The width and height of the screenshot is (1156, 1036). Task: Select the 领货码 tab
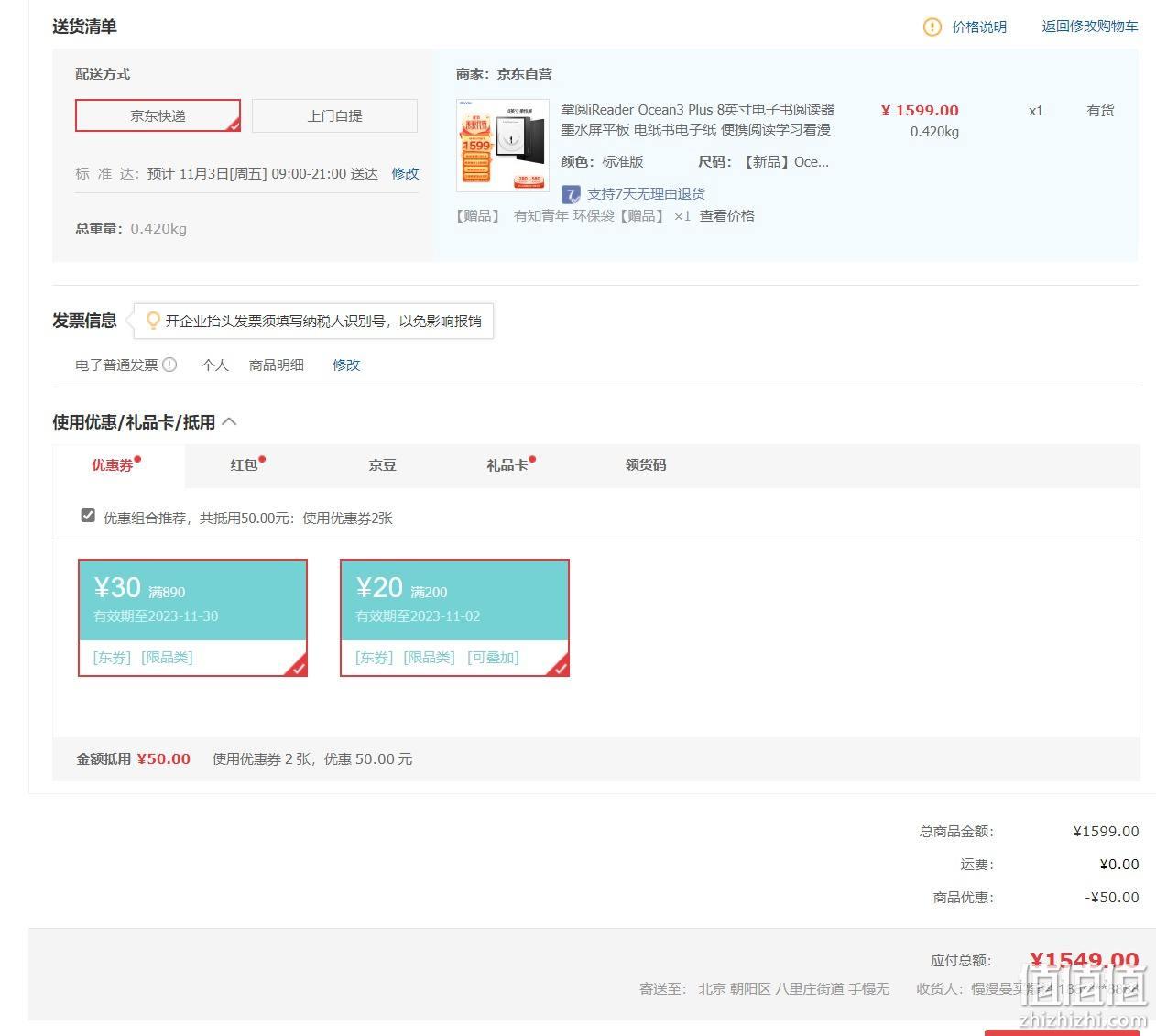pos(646,465)
